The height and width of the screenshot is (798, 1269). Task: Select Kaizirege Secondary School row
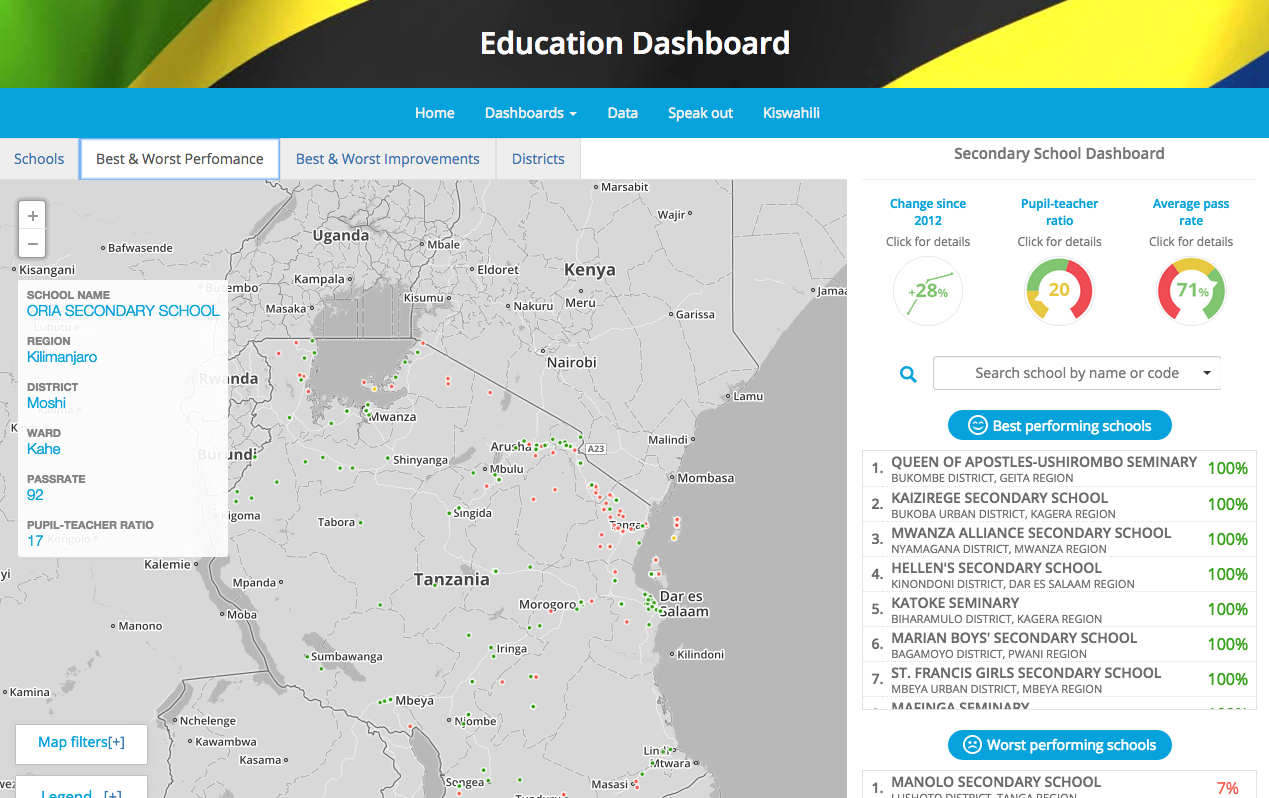pos(1060,505)
